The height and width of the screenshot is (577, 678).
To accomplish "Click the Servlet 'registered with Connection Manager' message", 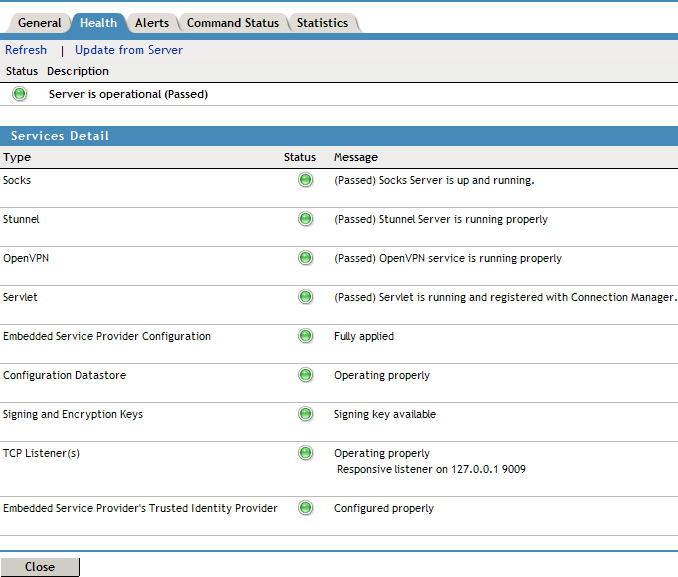I will (505, 297).
